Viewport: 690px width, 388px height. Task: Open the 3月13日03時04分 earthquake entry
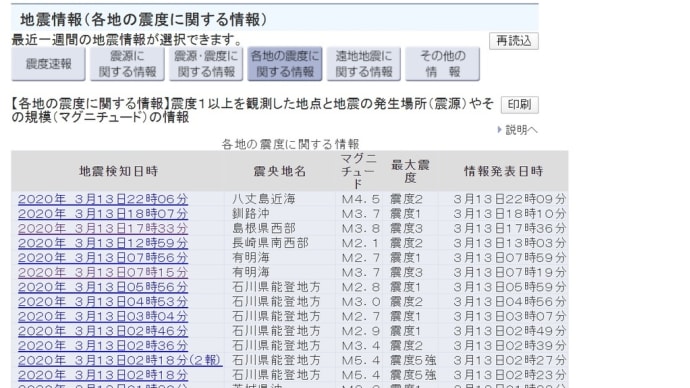coord(103,316)
